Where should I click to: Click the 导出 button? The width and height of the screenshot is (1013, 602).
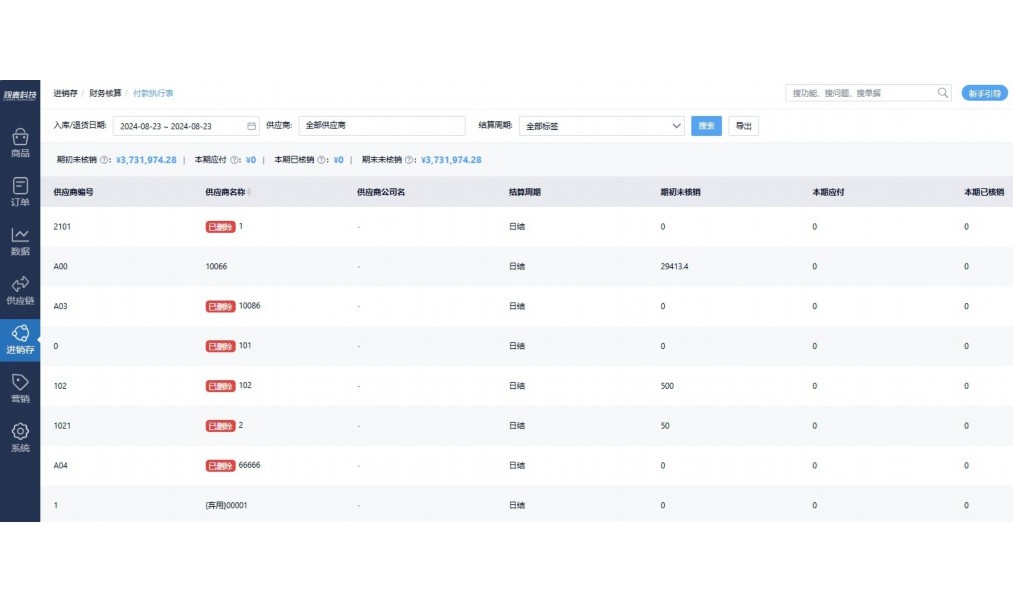744,126
